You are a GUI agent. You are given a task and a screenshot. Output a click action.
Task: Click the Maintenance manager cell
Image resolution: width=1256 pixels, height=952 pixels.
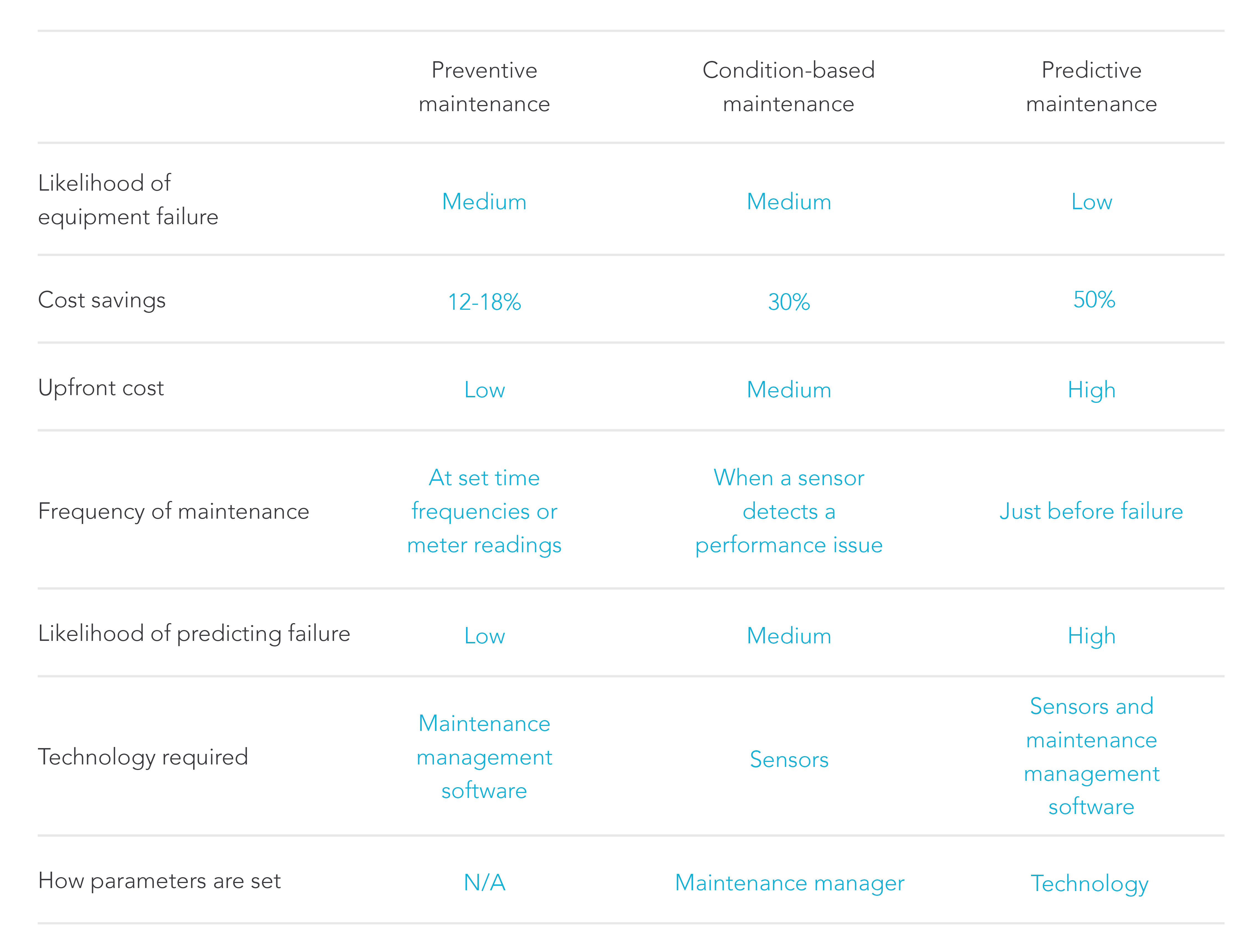(x=789, y=883)
